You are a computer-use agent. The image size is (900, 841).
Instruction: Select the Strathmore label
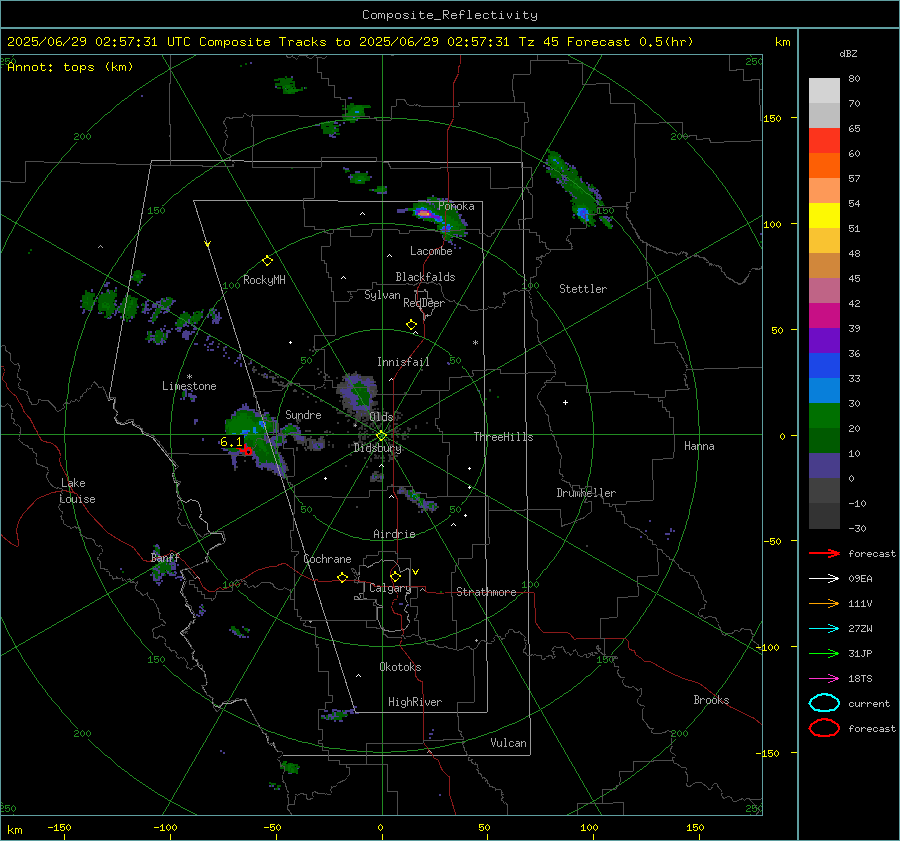[486, 592]
